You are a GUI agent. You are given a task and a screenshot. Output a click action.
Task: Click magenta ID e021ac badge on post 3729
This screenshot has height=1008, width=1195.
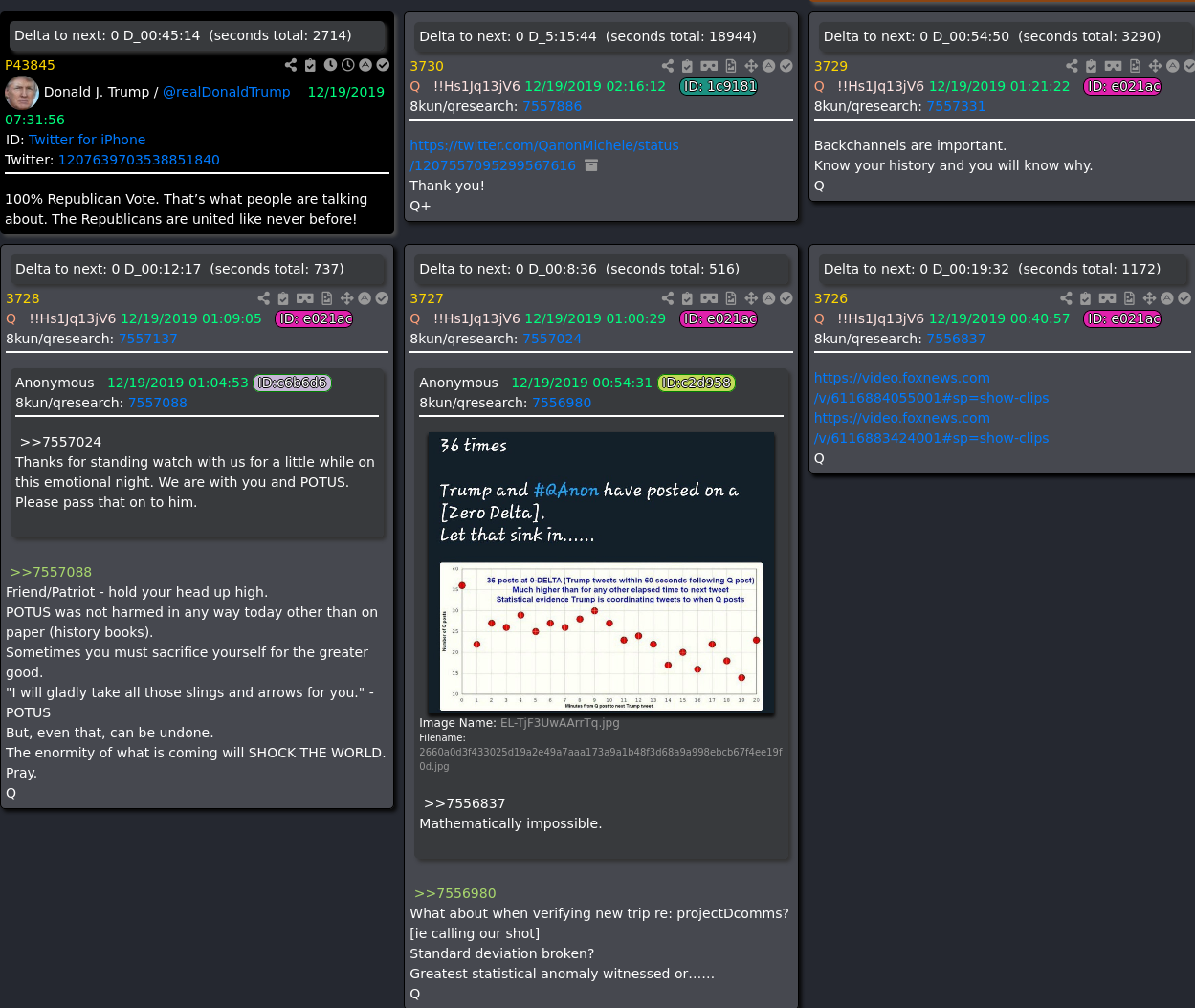tap(1122, 86)
